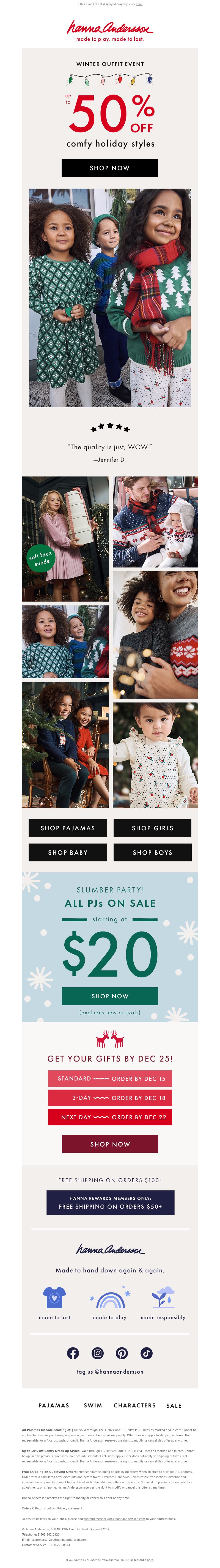This screenshot has height=1568, width=220.
Task: Click the made to last t-shirt icon
Action: coord(54,1297)
